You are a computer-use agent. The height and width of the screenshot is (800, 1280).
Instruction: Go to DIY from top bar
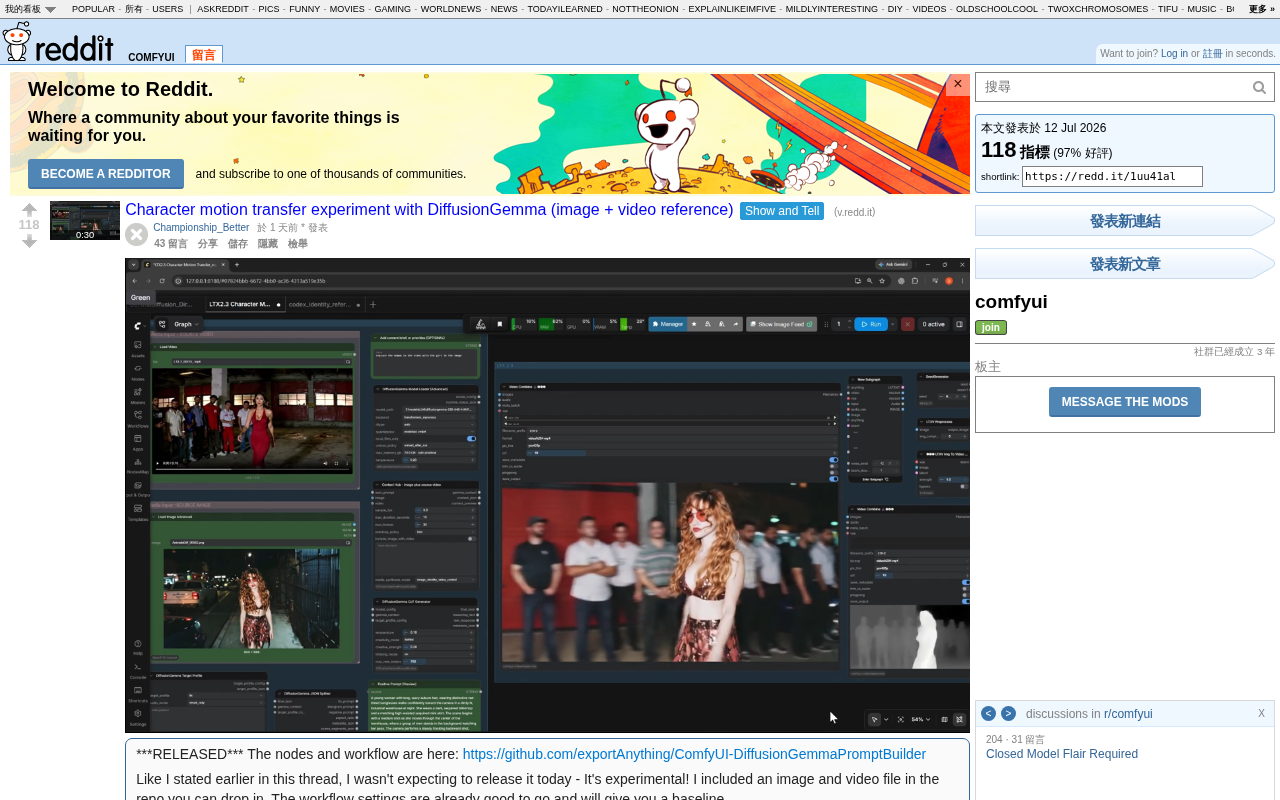tap(895, 9)
